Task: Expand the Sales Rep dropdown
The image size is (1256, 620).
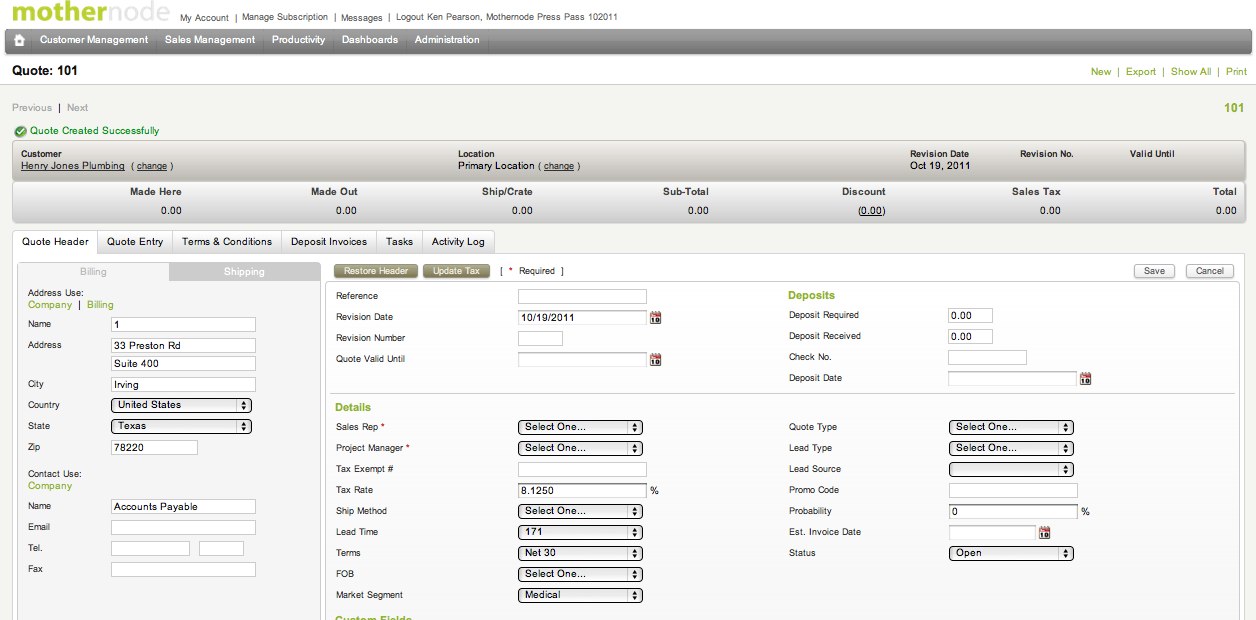Action: click(x=580, y=427)
